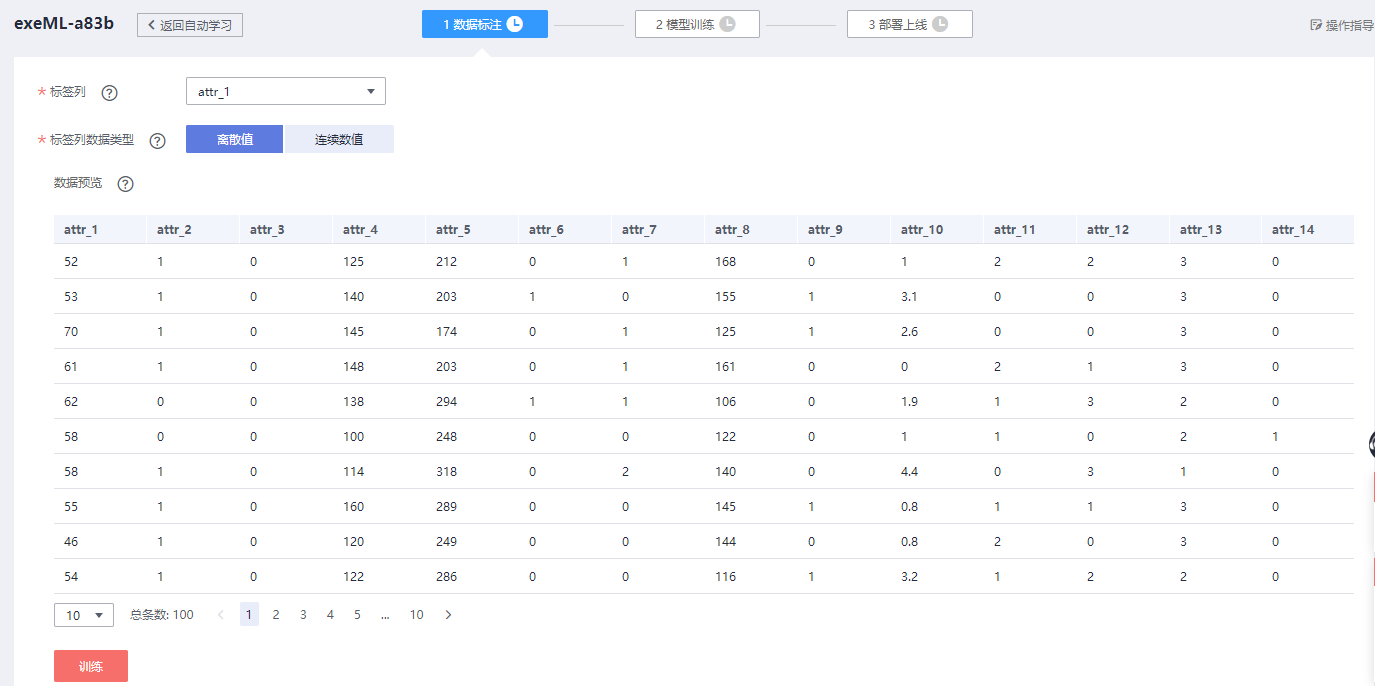Go to page 2
The width and height of the screenshot is (1375, 686).
pyautogui.click(x=276, y=615)
